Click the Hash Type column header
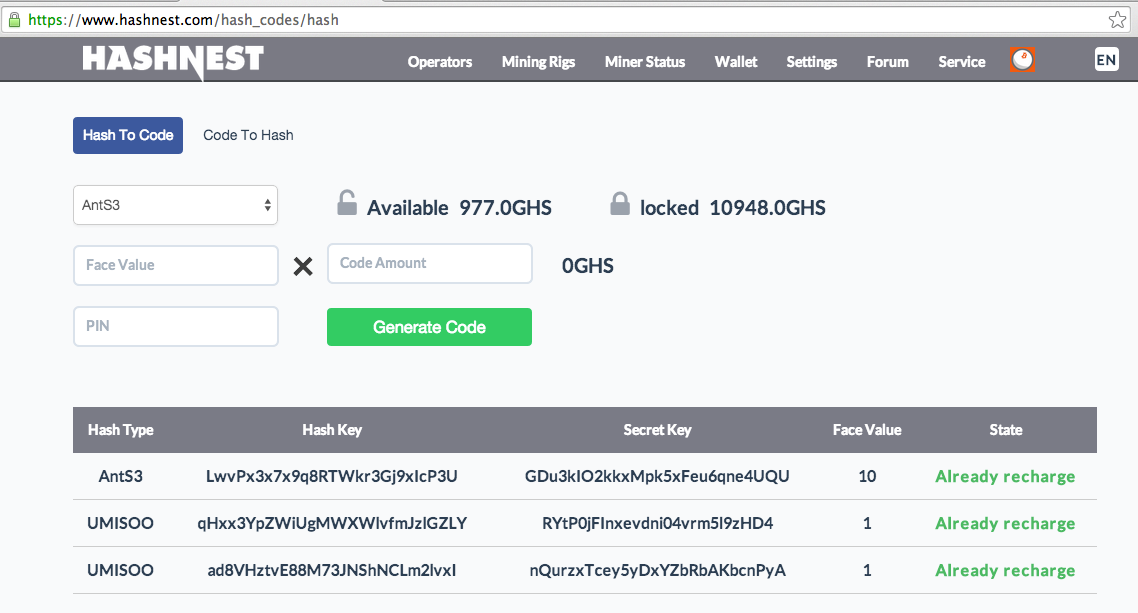Viewport: 1138px width, 613px height. pyautogui.click(x=120, y=430)
